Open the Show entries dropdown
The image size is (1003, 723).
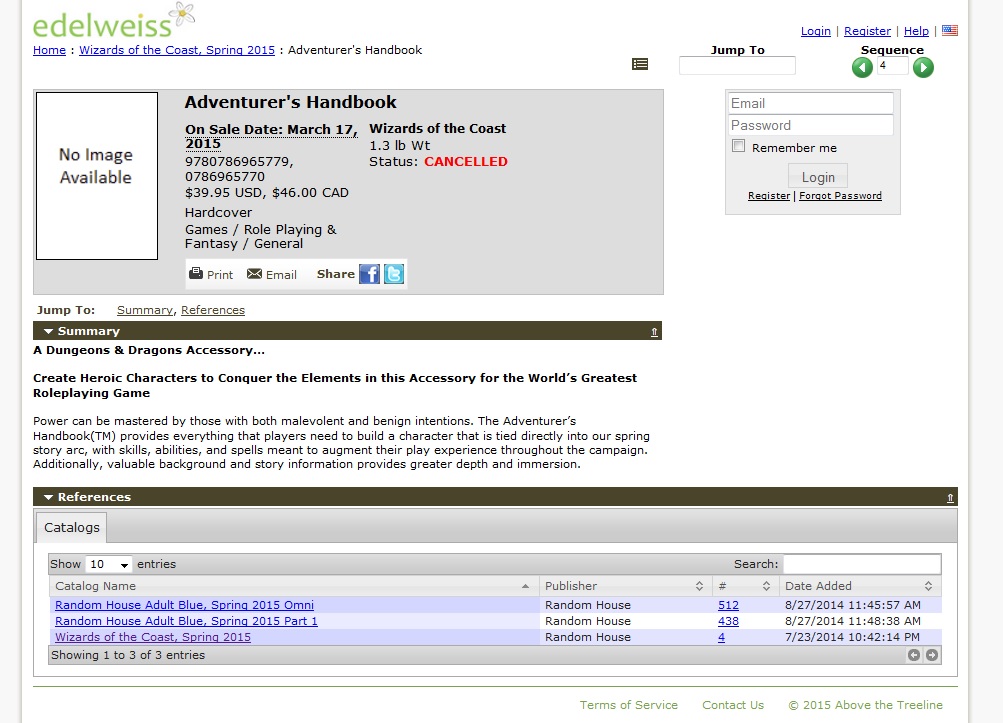click(109, 564)
